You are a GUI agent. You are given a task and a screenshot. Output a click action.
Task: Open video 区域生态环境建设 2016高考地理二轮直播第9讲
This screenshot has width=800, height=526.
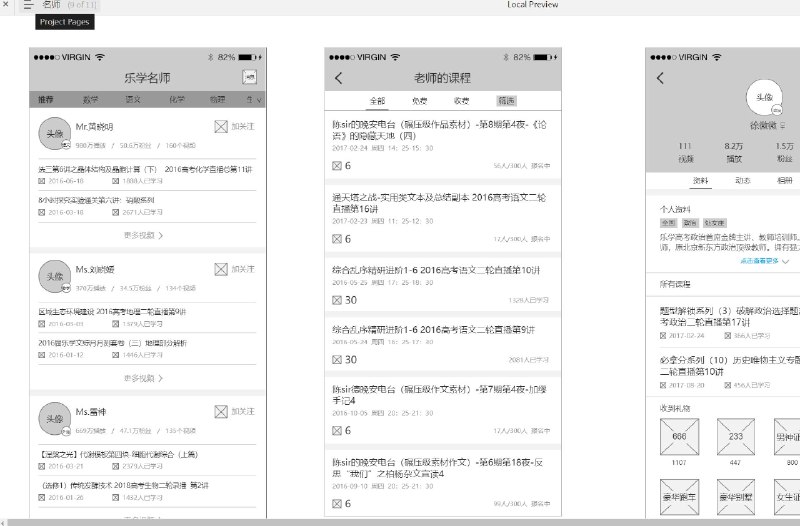click(x=112, y=312)
